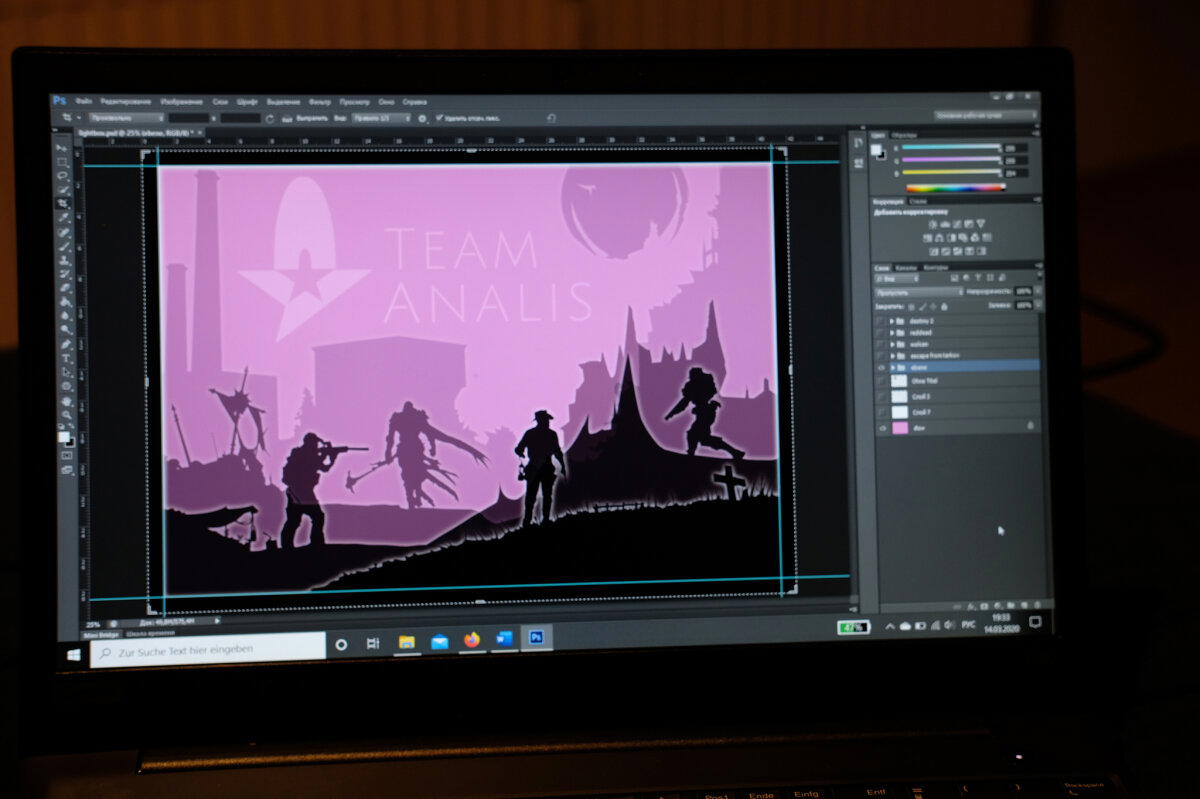
Task: Expand the escape from tarkov group
Action: coord(891,356)
